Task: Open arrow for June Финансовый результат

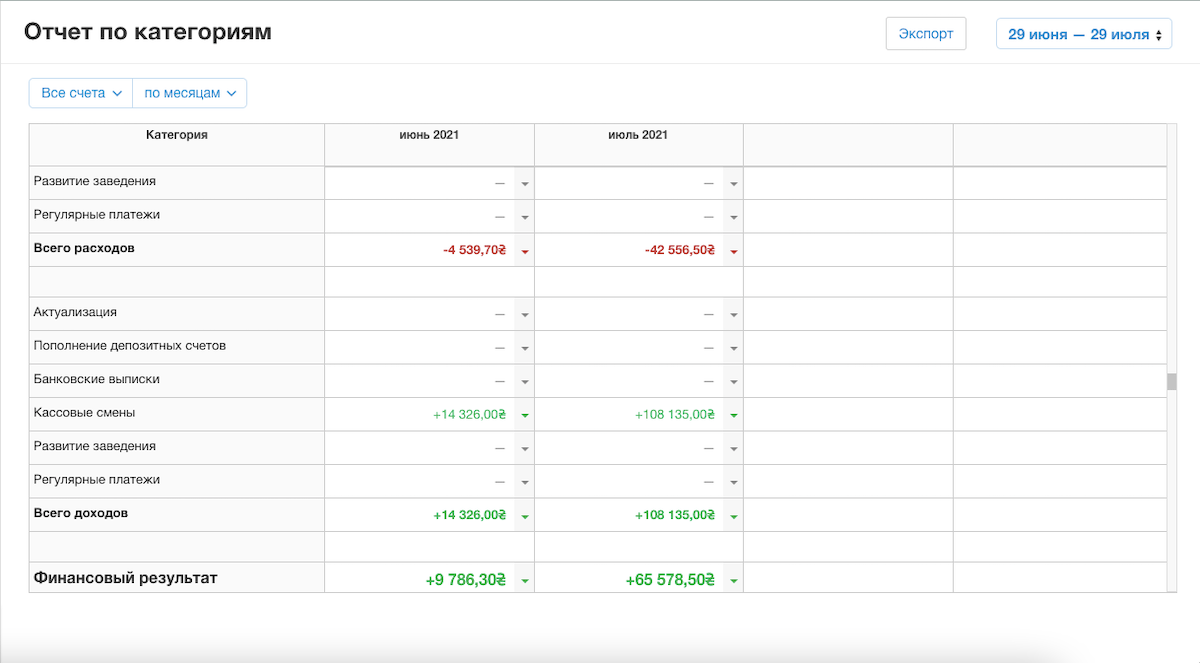Action: click(525, 580)
